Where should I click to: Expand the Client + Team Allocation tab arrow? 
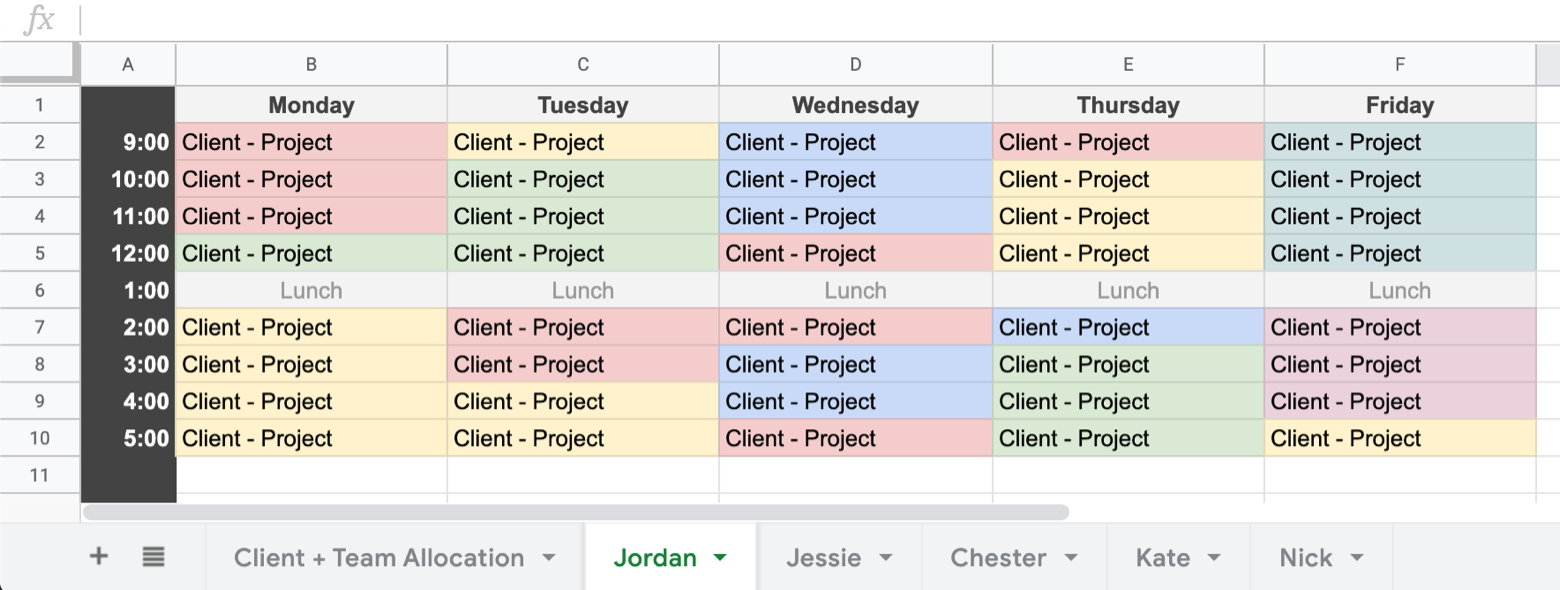click(x=549, y=558)
